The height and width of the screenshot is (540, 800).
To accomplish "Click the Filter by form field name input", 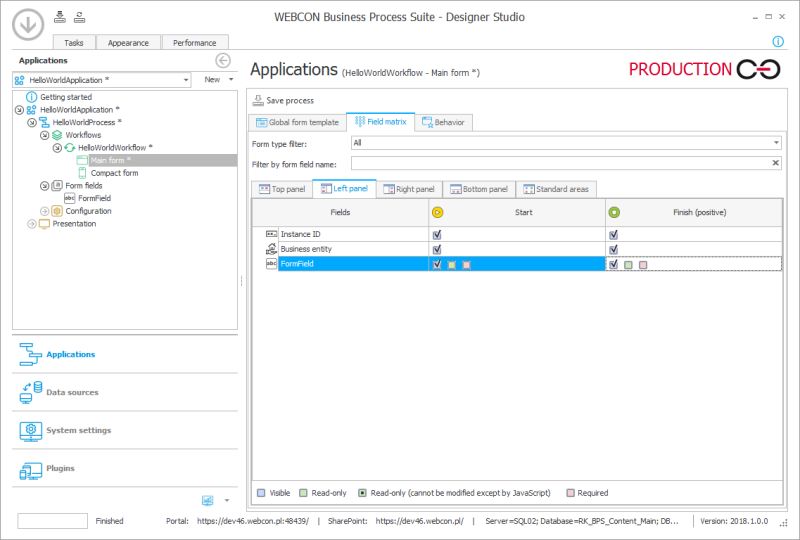I will click(x=560, y=163).
